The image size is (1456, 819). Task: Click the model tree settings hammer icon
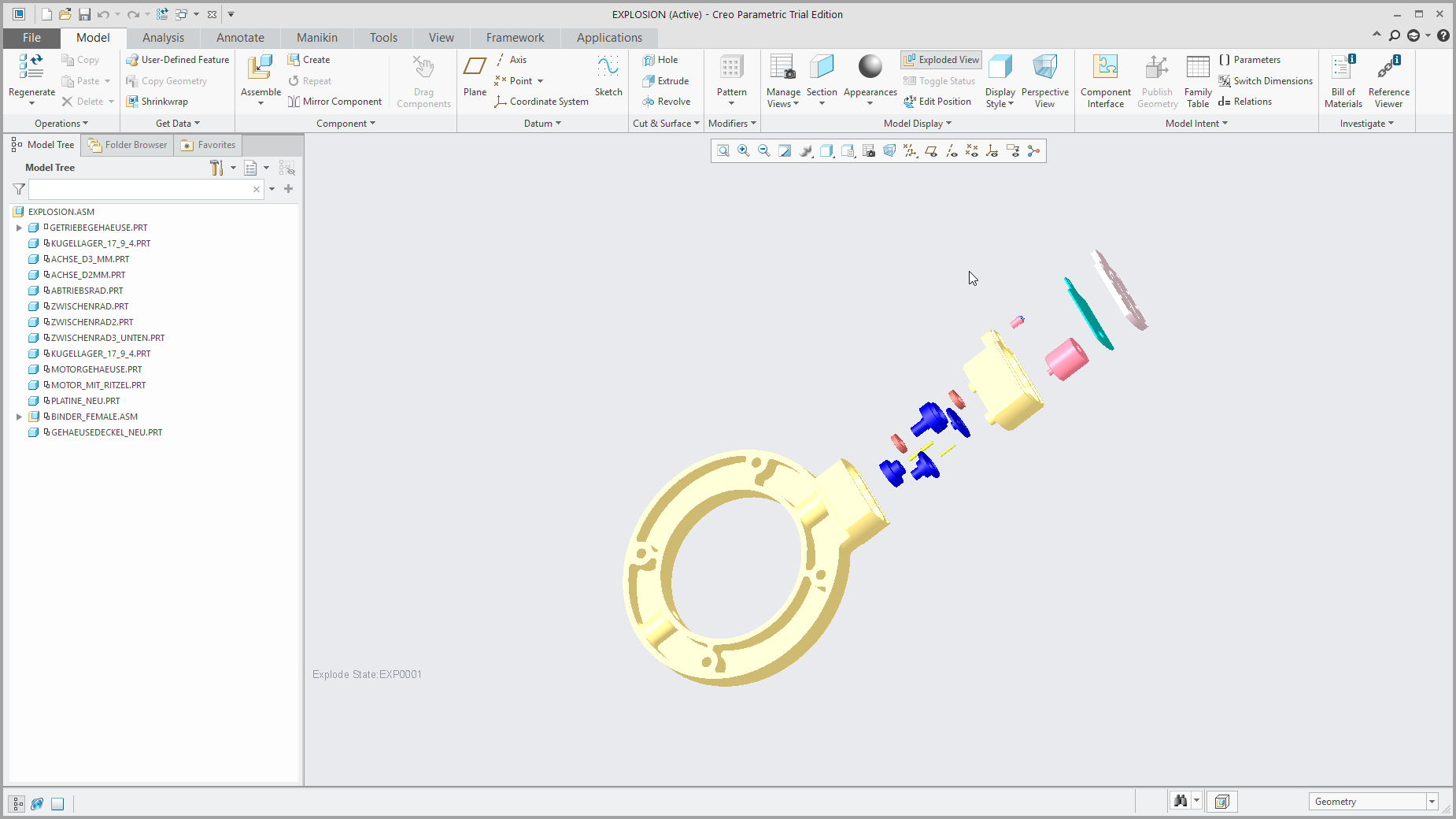click(x=216, y=168)
